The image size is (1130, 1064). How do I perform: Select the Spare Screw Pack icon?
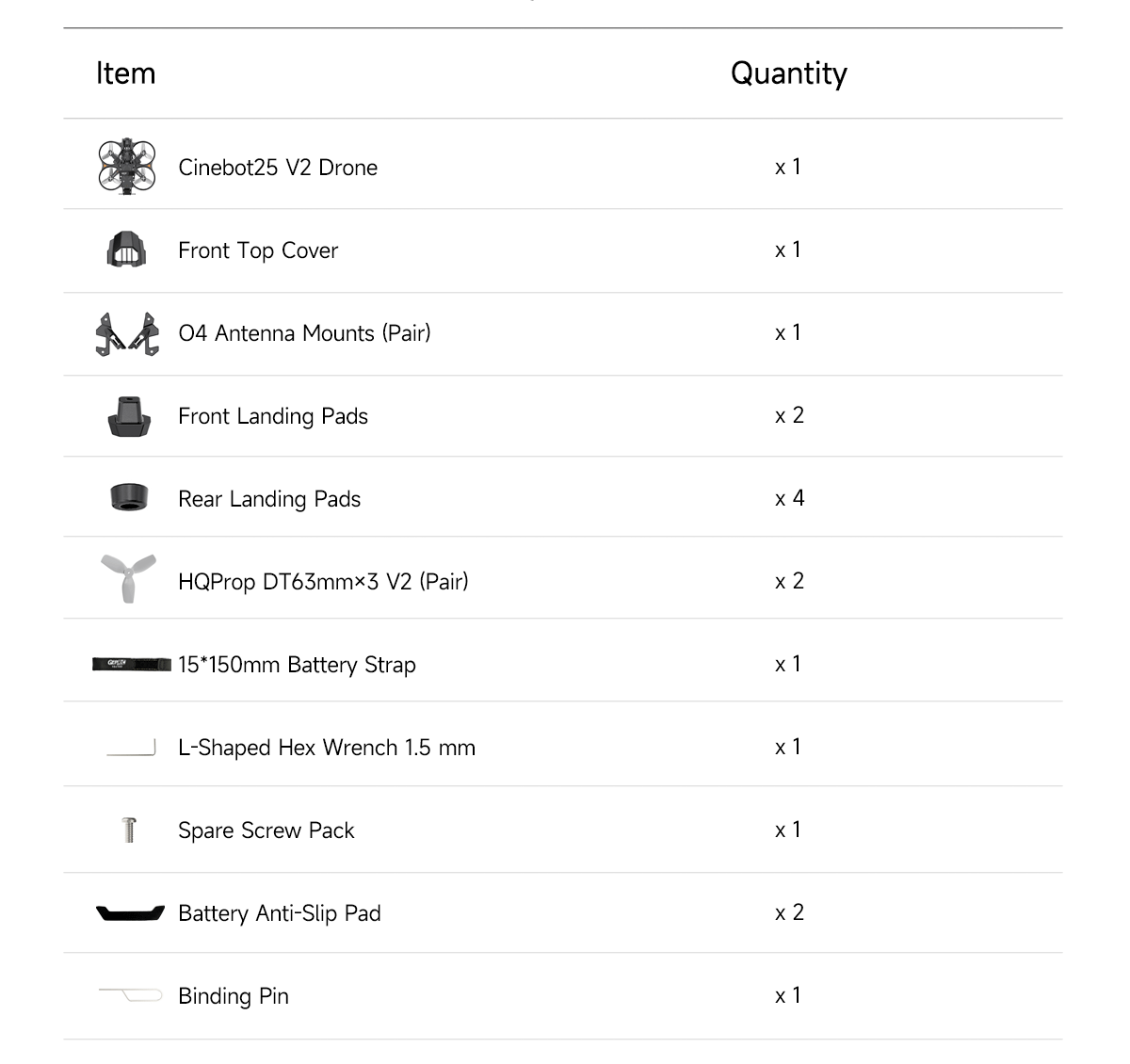click(x=129, y=830)
